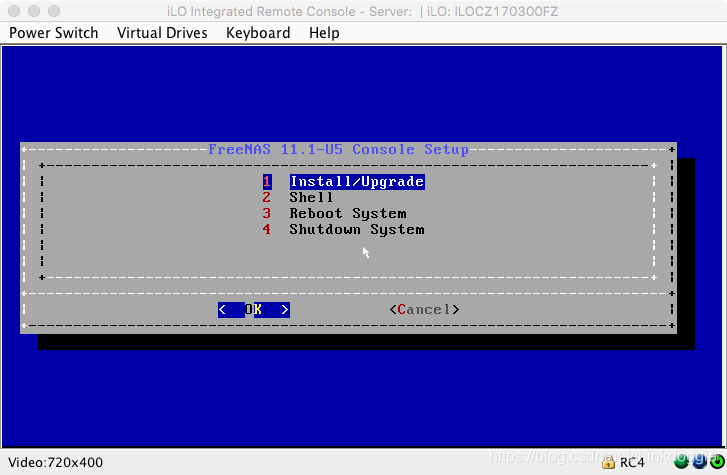Click the Cancel button in setup dialog
Image resolution: width=727 pixels, height=475 pixels.
tap(424, 310)
